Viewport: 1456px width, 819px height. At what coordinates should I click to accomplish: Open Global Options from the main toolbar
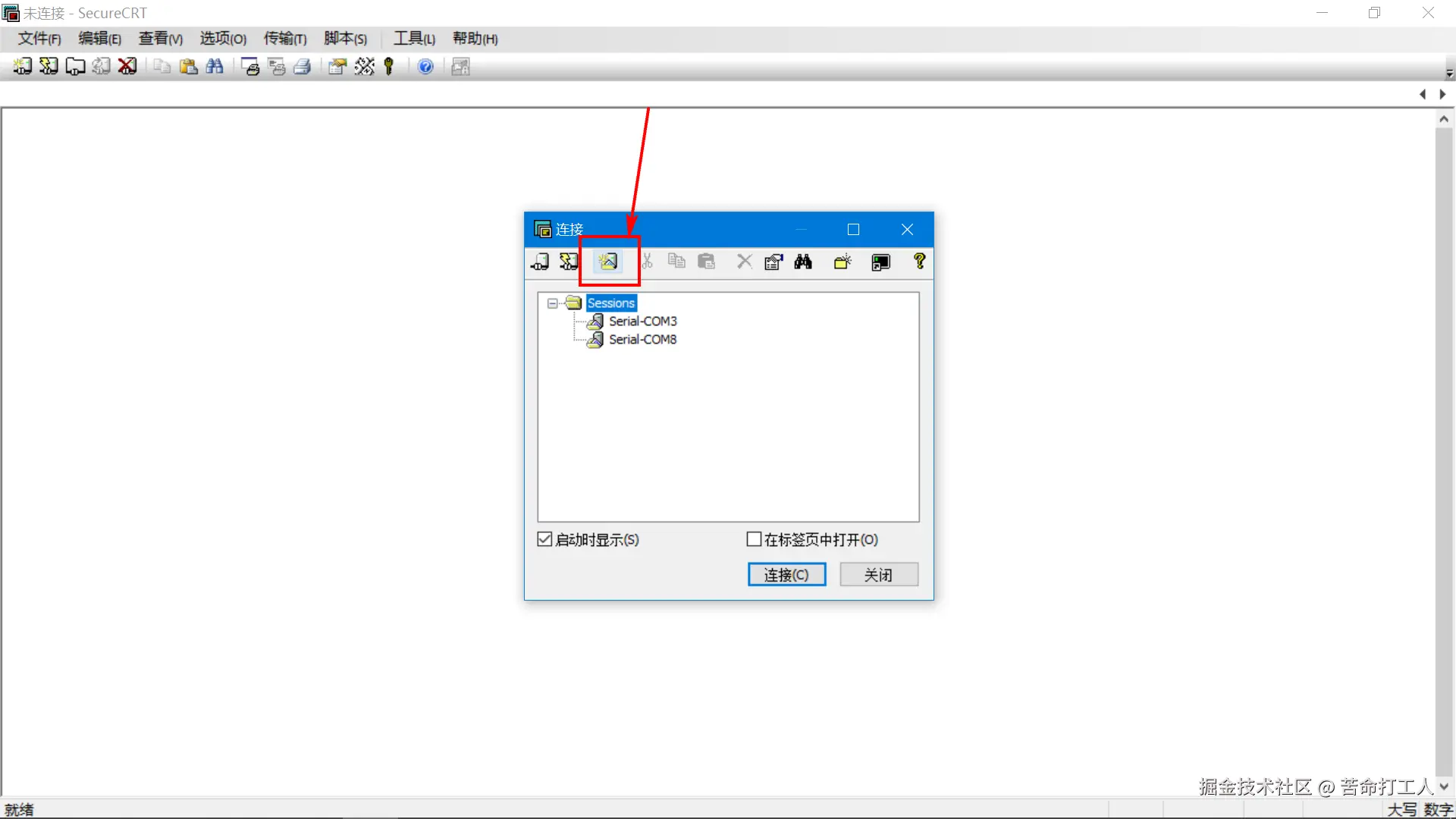[x=364, y=67]
